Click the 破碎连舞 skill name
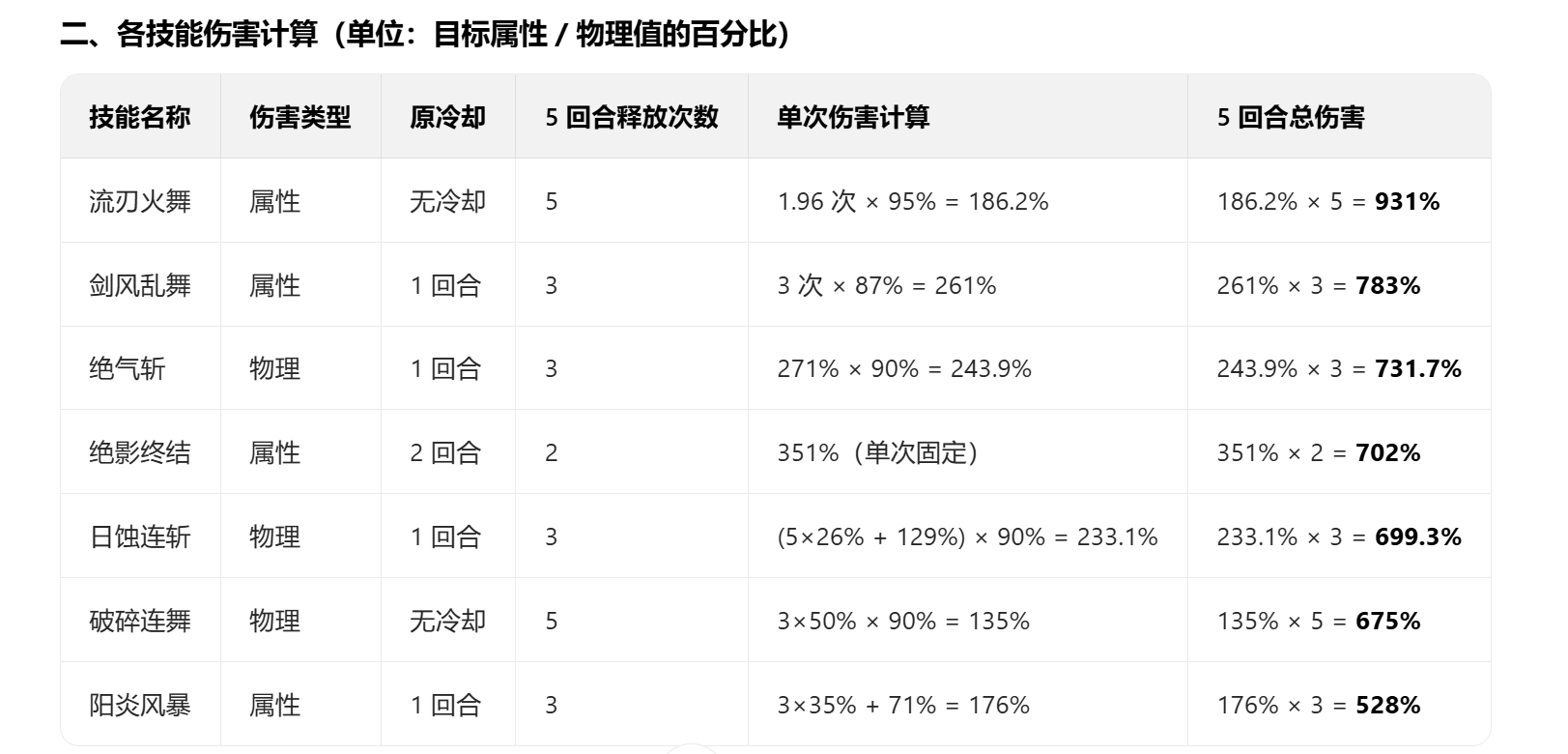The height and width of the screenshot is (754, 1568). (x=140, y=621)
